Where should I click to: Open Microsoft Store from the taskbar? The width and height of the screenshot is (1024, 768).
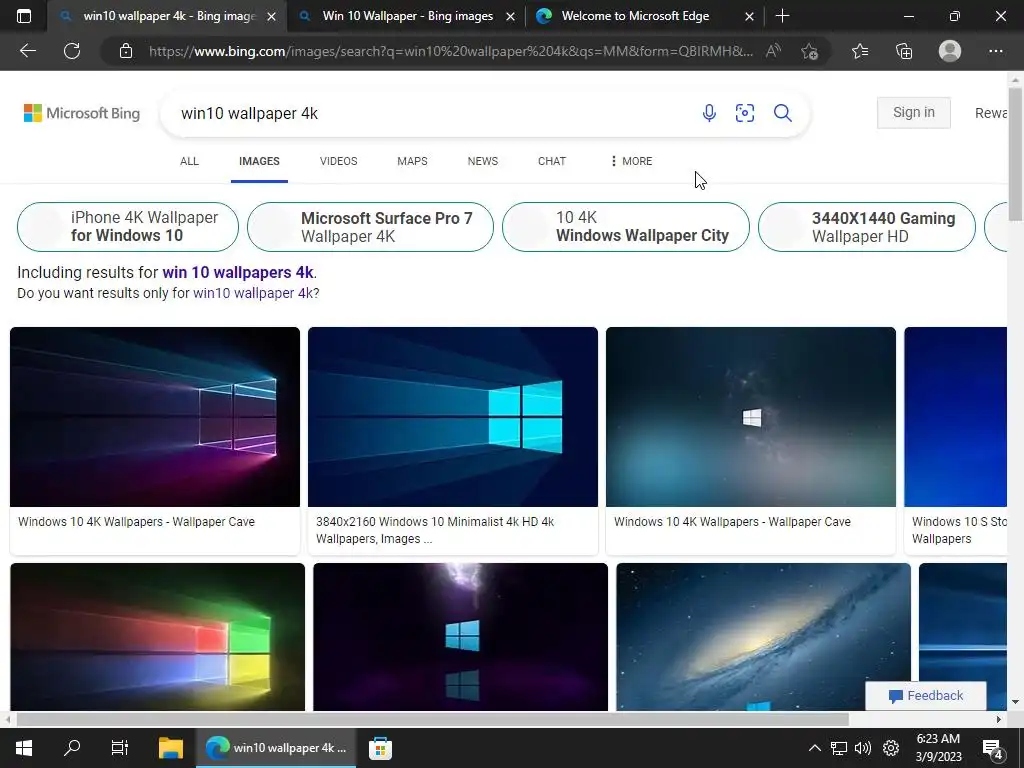click(x=380, y=748)
